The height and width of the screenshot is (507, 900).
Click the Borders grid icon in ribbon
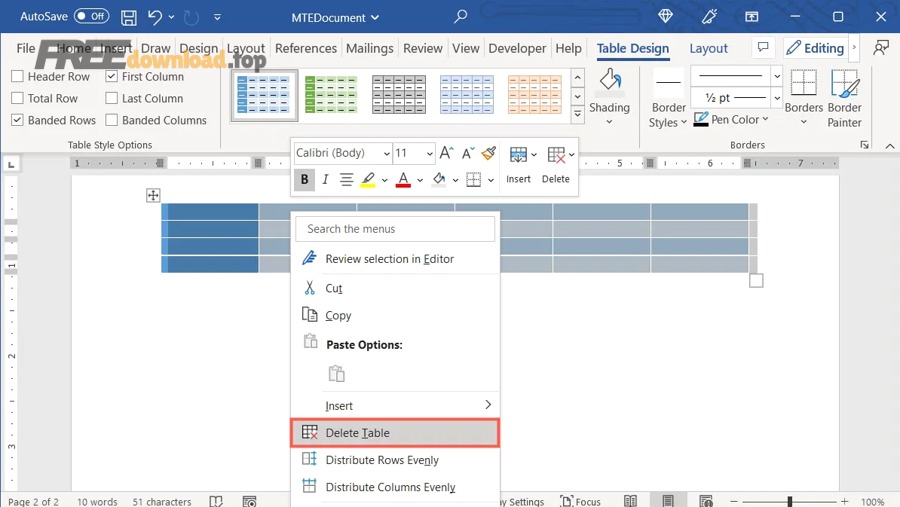(804, 83)
